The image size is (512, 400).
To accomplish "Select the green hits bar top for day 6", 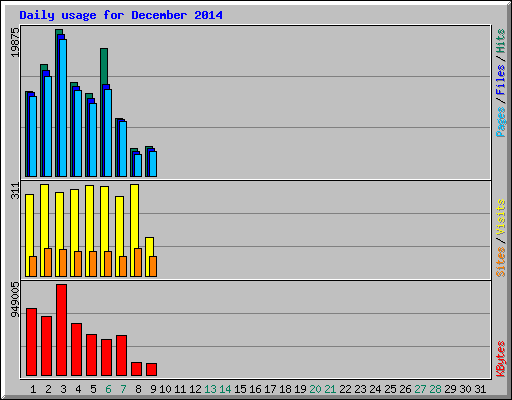I will pyautogui.click(x=104, y=66).
